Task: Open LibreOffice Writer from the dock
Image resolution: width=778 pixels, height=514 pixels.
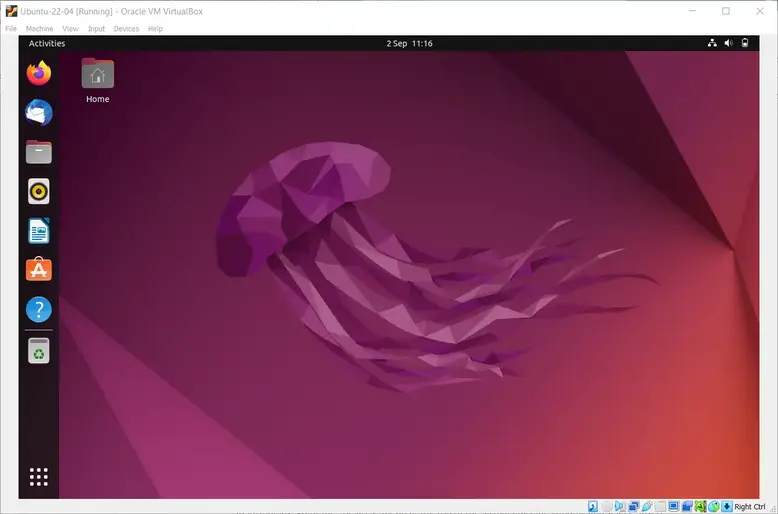Action: pyautogui.click(x=39, y=231)
